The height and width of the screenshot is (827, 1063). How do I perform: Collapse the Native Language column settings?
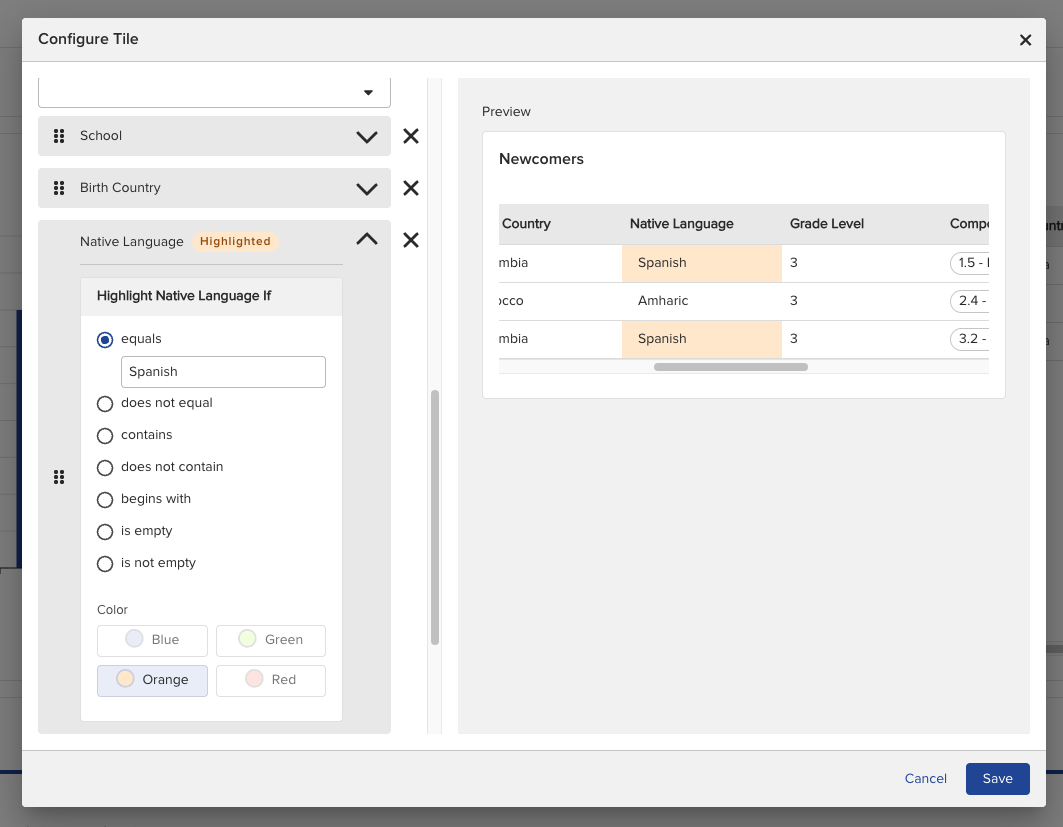coord(367,239)
